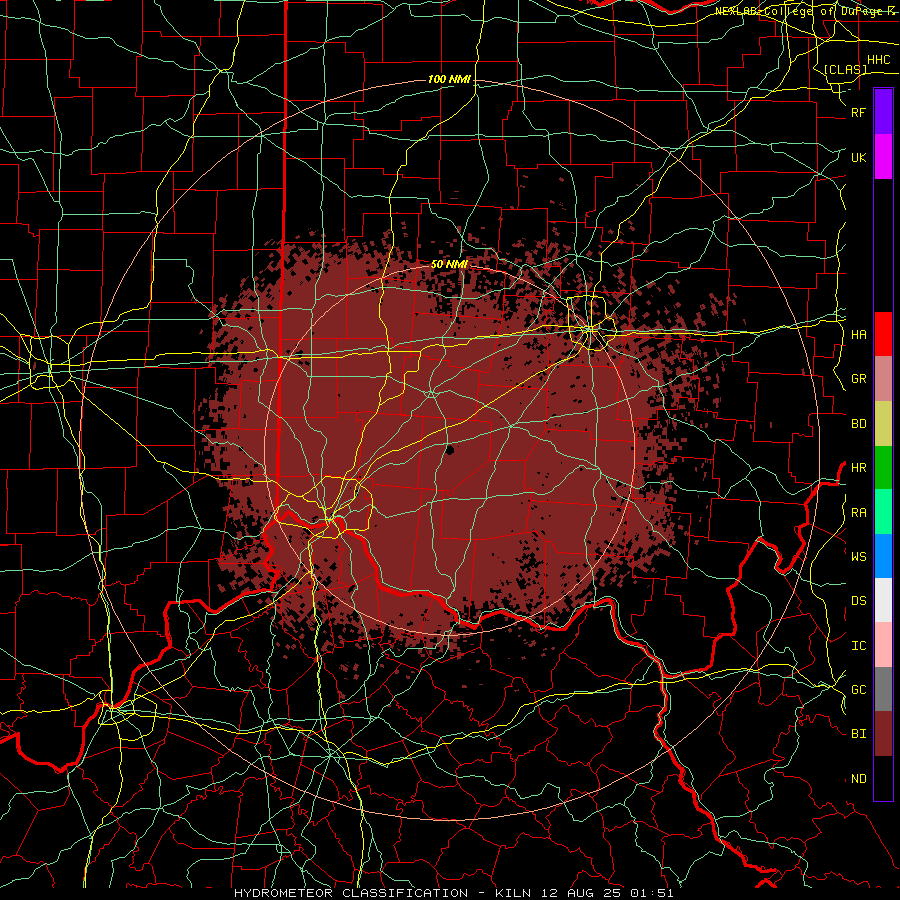Select the BI brown legend swatch
Image resolution: width=900 pixels, height=900 pixels.
(x=883, y=734)
